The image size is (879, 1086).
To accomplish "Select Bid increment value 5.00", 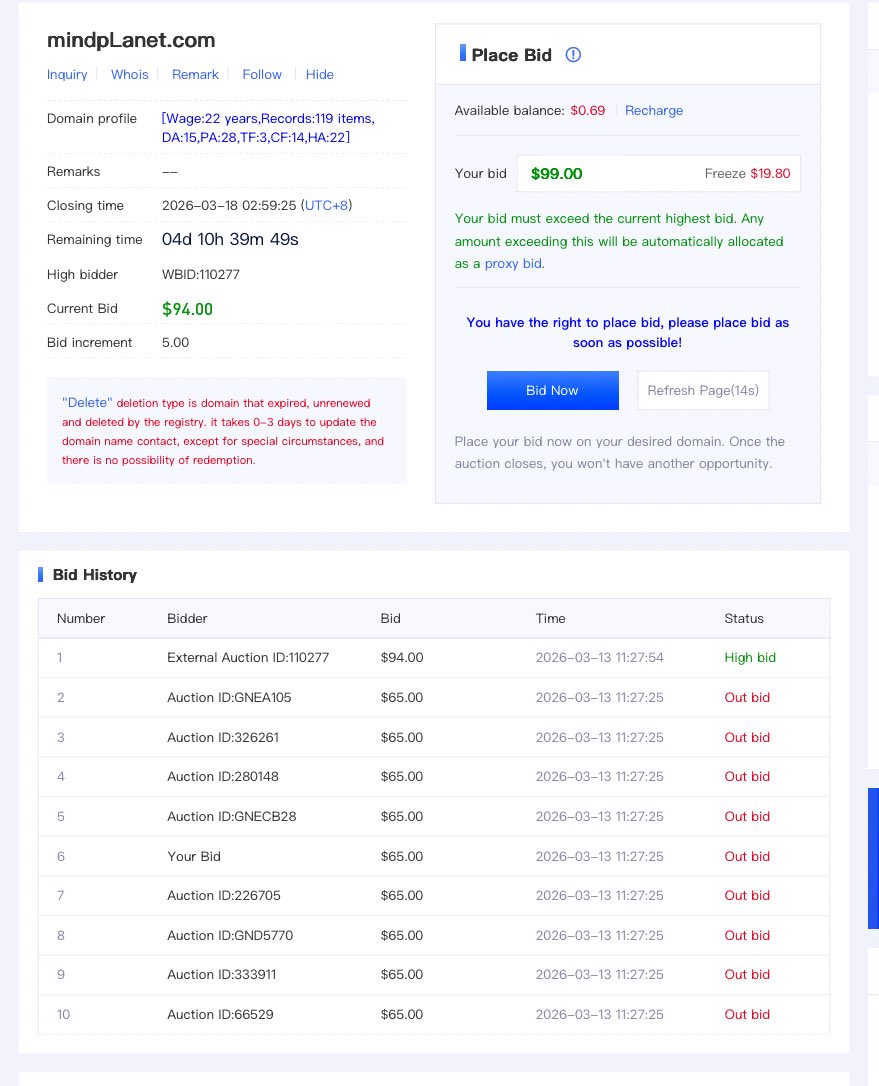I will pyautogui.click(x=175, y=343).
